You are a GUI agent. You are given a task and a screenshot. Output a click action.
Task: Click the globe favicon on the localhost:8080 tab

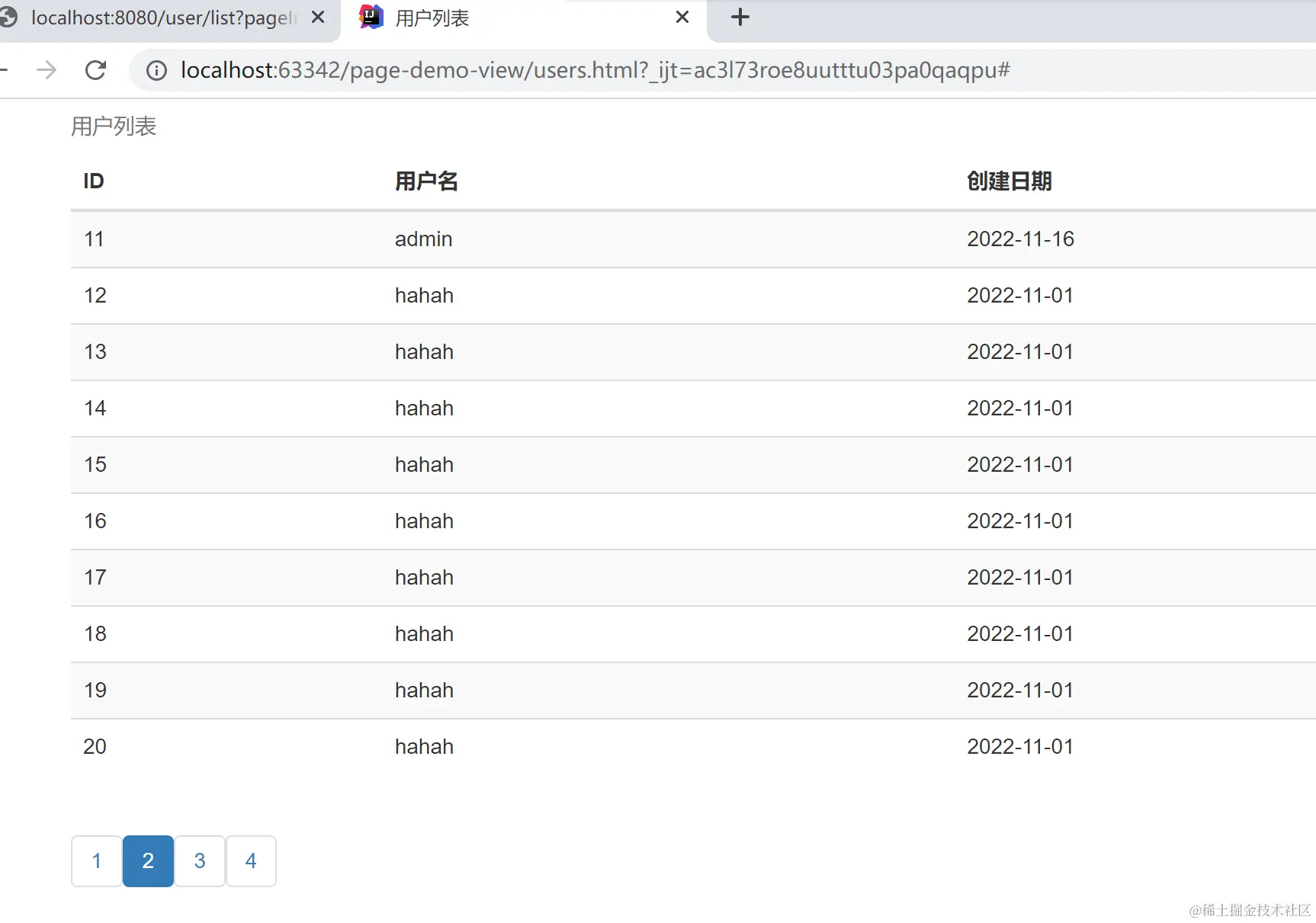[8, 18]
